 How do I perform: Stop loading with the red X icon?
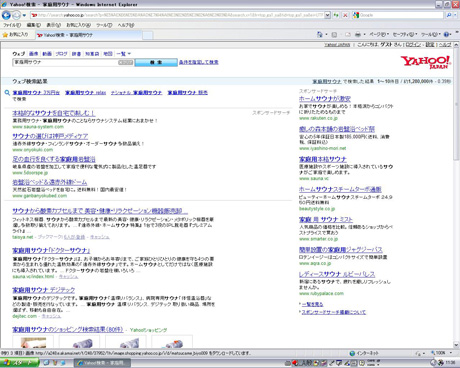[x=345, y=15]
